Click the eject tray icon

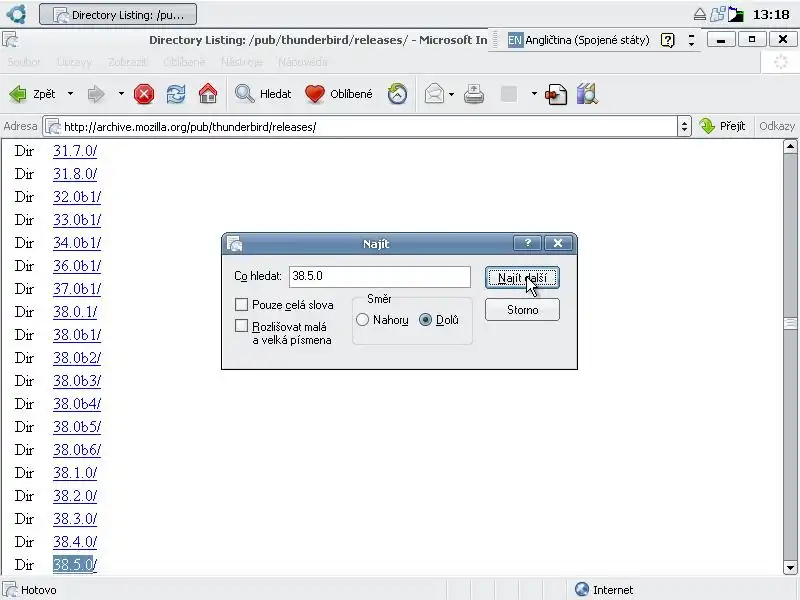700,14
